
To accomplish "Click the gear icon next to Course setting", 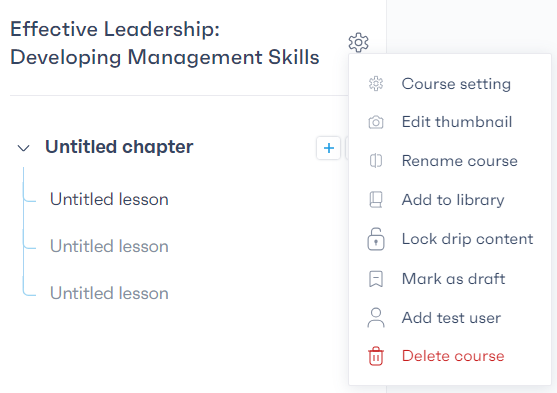I will click(x=376, y=84).
